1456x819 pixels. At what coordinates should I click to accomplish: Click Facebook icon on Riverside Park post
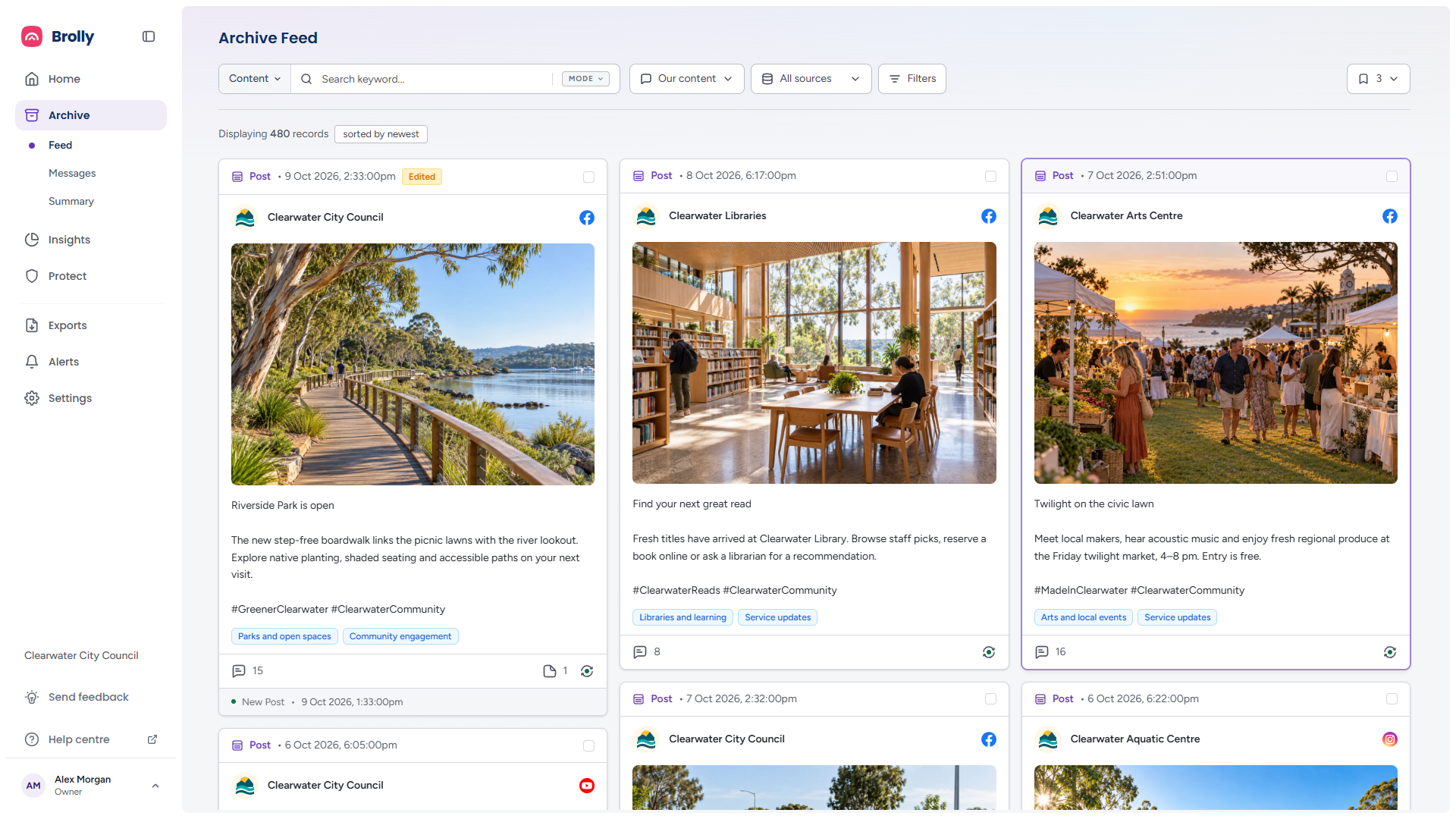587,218
